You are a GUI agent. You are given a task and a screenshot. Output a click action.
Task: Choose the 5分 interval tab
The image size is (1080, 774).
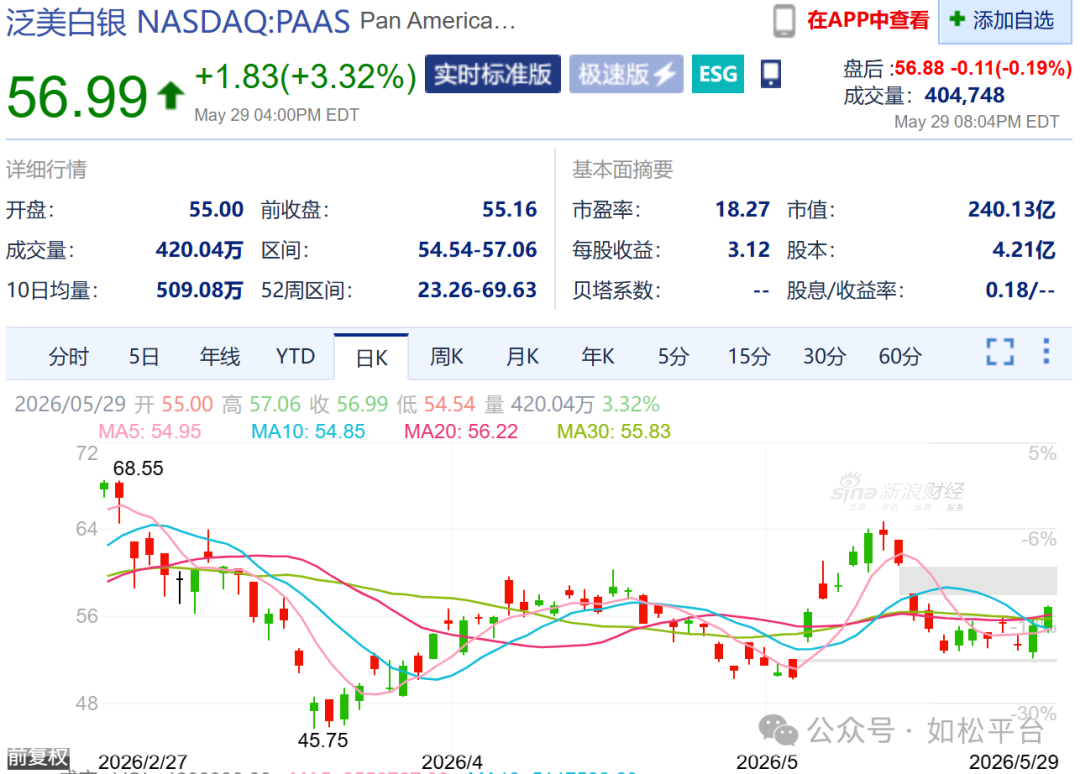[673, 357]
